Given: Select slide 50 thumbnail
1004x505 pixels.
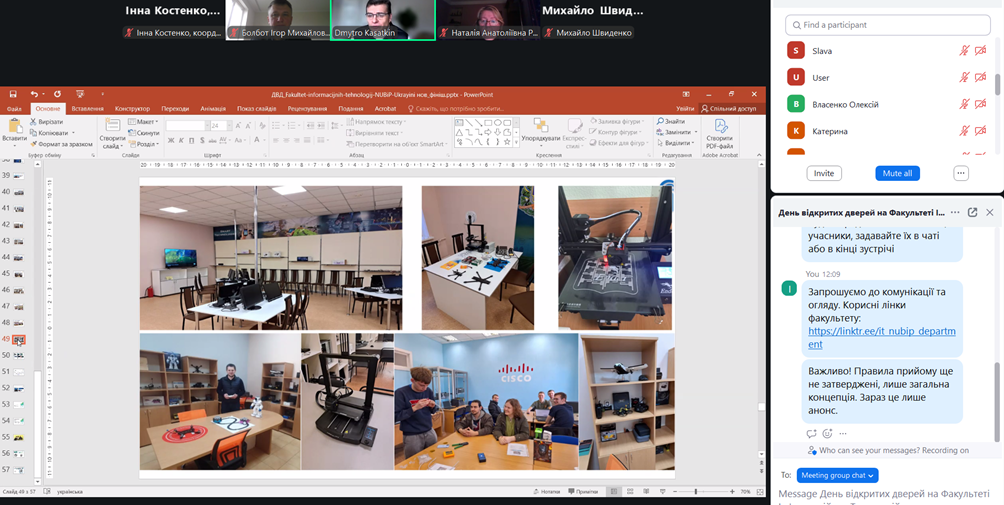Looking at the screenshot, I should click(x=19, y=355).
